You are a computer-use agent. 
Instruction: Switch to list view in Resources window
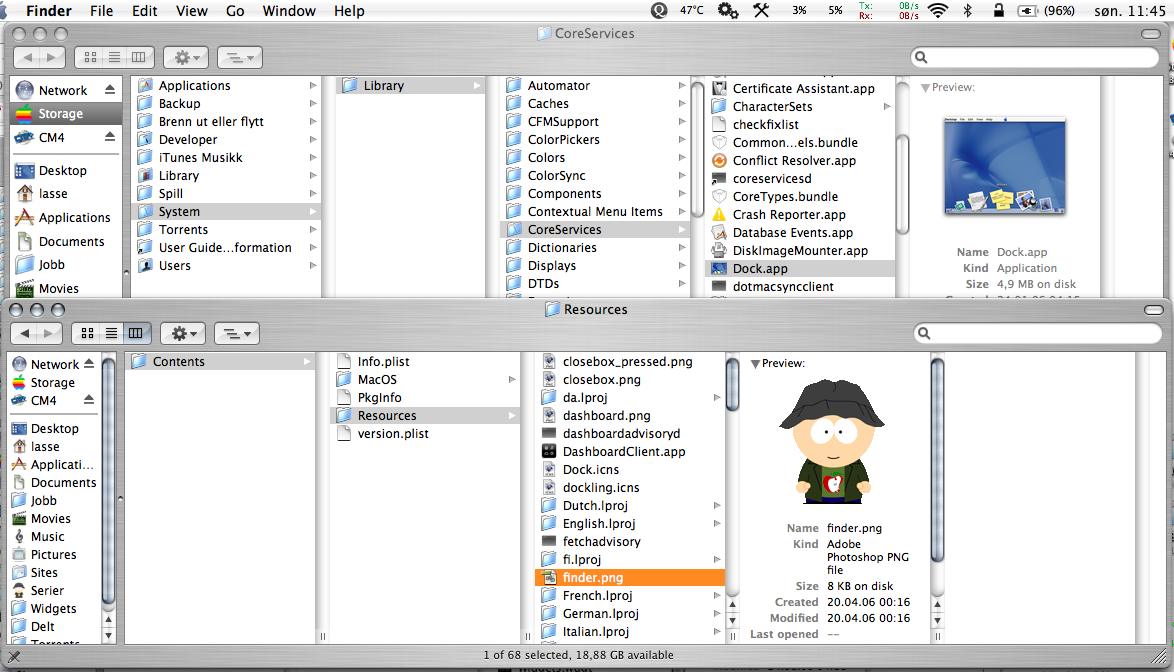click(112, 333)
